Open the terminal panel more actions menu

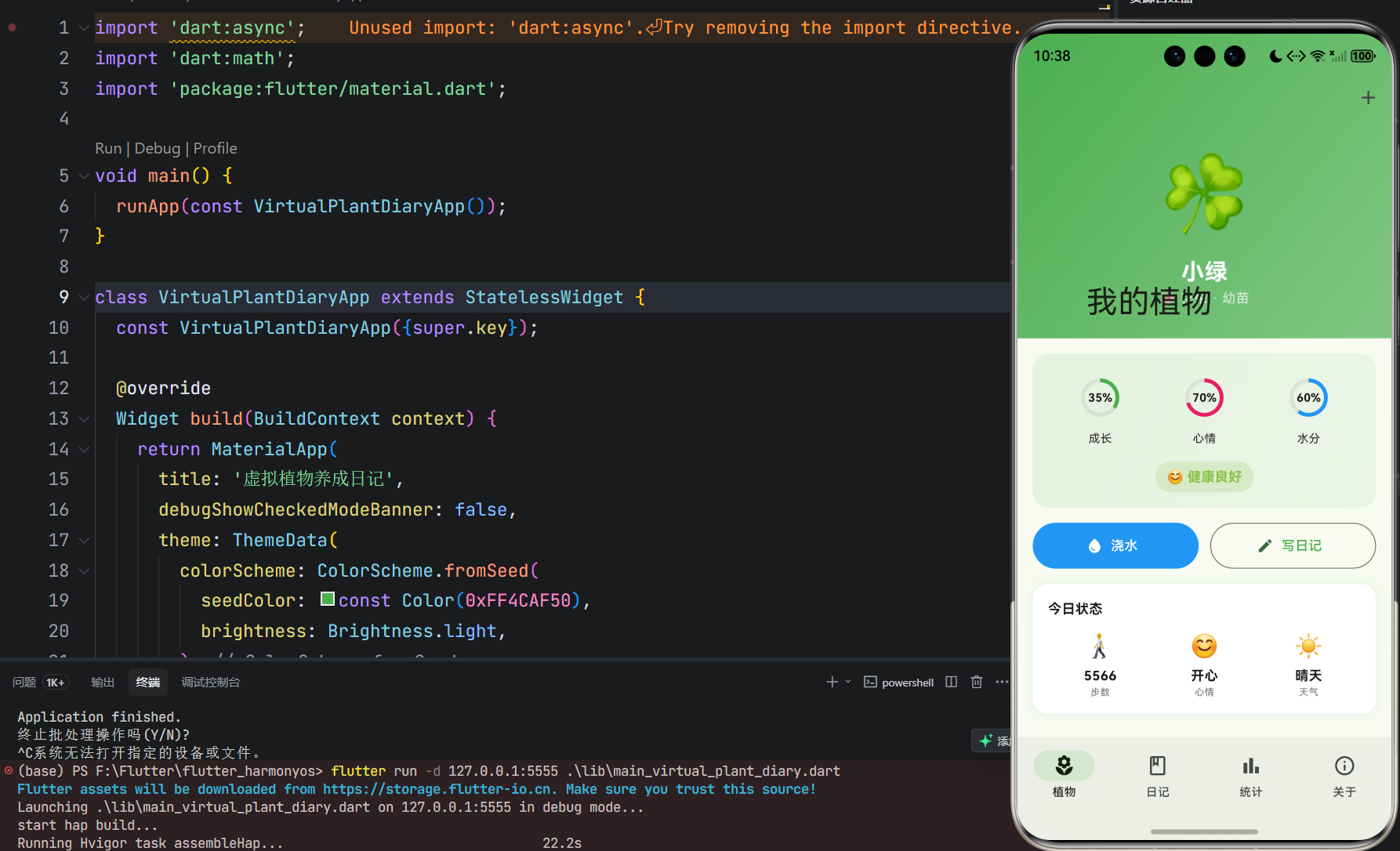tap(1002, 683)
